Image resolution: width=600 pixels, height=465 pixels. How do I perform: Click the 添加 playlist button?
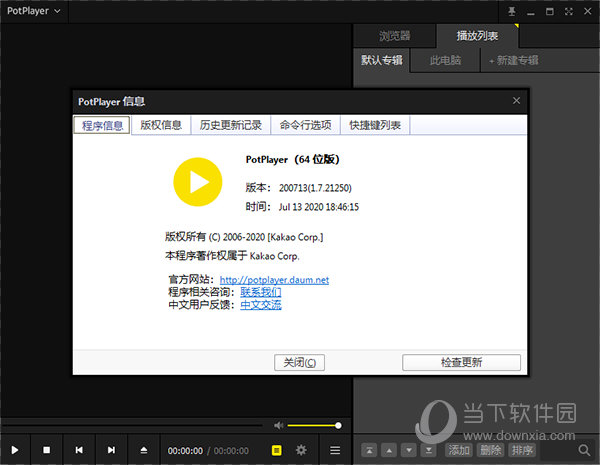(x=459, y=450)
